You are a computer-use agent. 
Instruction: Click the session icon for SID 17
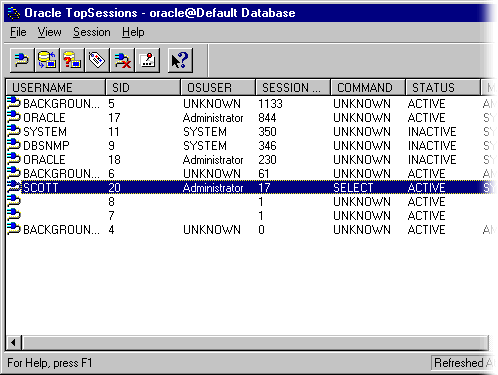14,117
